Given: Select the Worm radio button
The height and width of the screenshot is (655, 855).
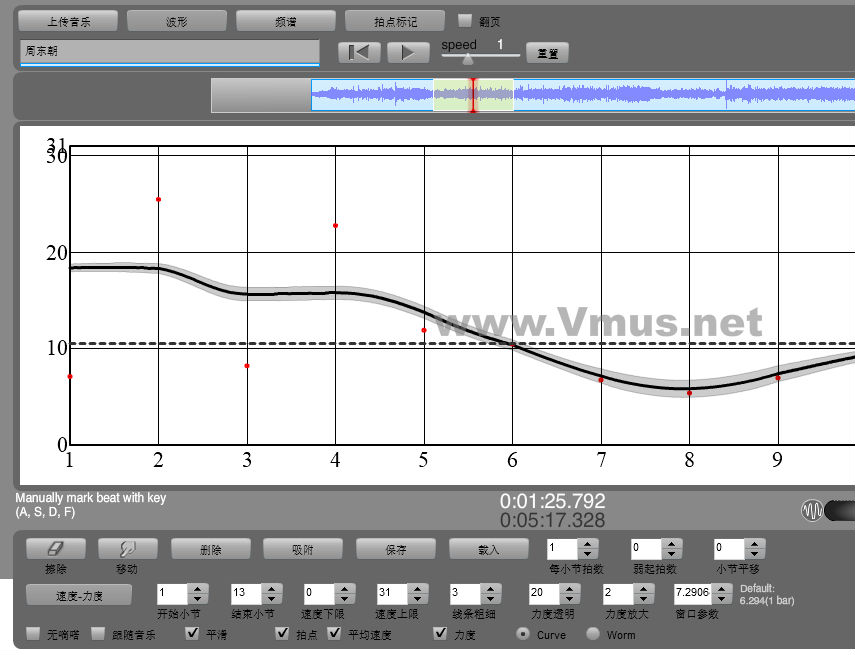Looking at the screenshot, I should pos(593,634).
